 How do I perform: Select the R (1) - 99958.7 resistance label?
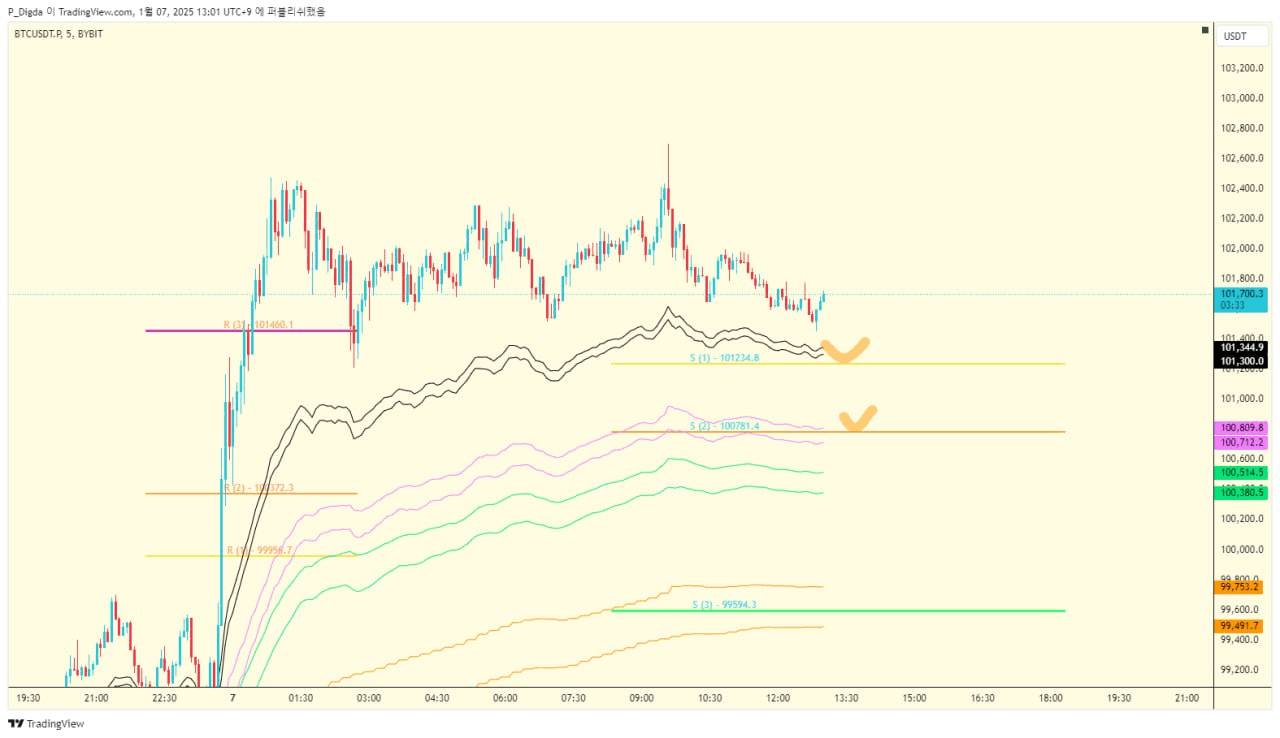pos(259,550)
